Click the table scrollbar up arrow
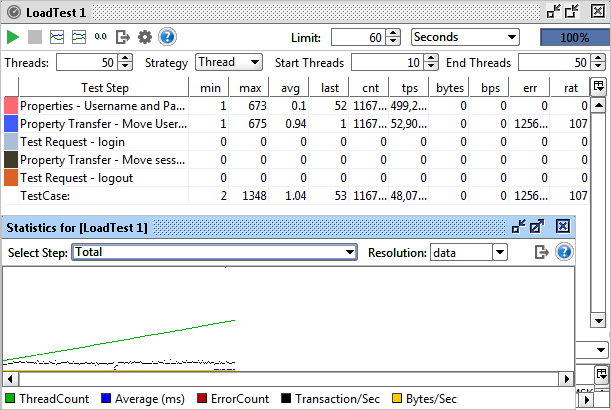The height and width of the screenshot is (410, 611). (598, 105)
